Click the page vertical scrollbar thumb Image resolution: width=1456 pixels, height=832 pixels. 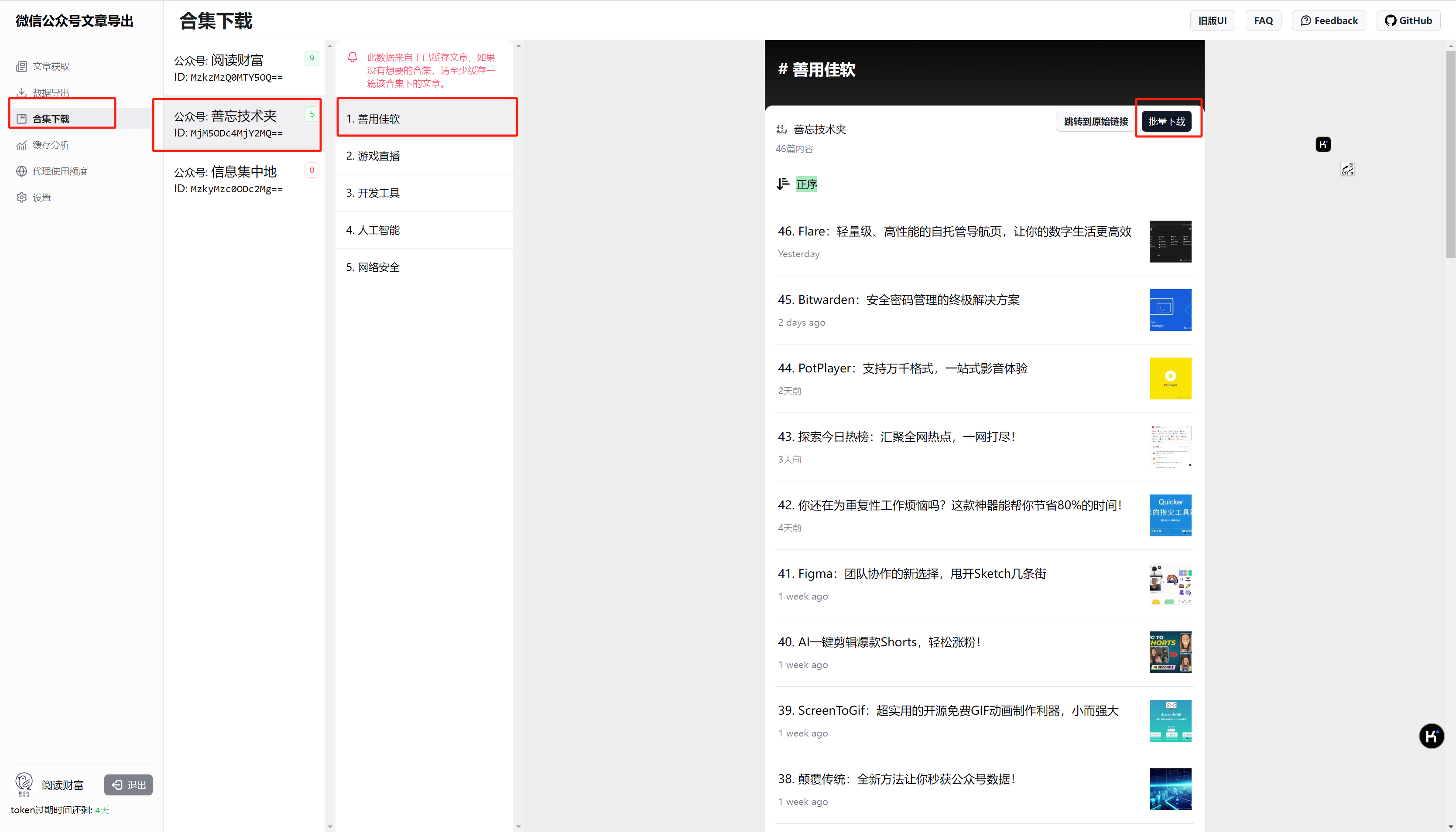coord(1451,154)
